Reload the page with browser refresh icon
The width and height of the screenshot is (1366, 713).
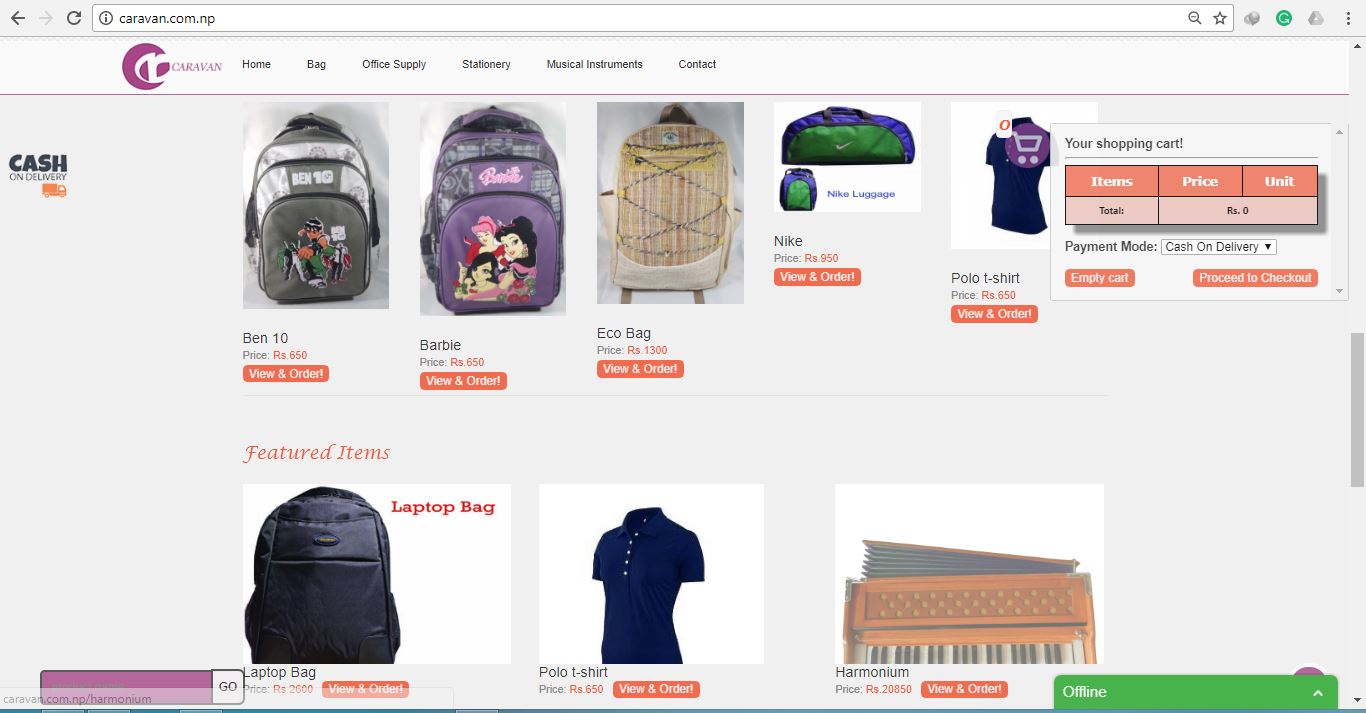74,18
